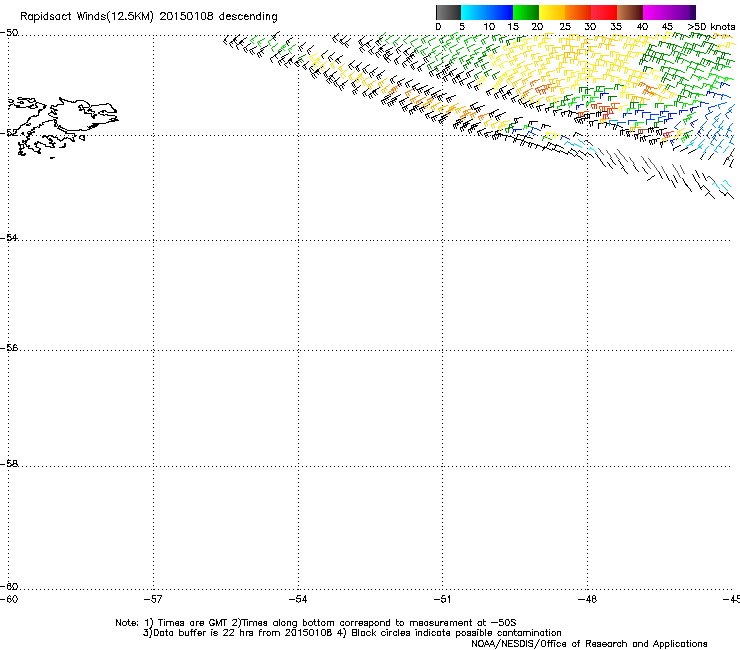740x650 pixels.
Task: Click the longitude label -51 on bottom axis
Action: pos(442,599)
